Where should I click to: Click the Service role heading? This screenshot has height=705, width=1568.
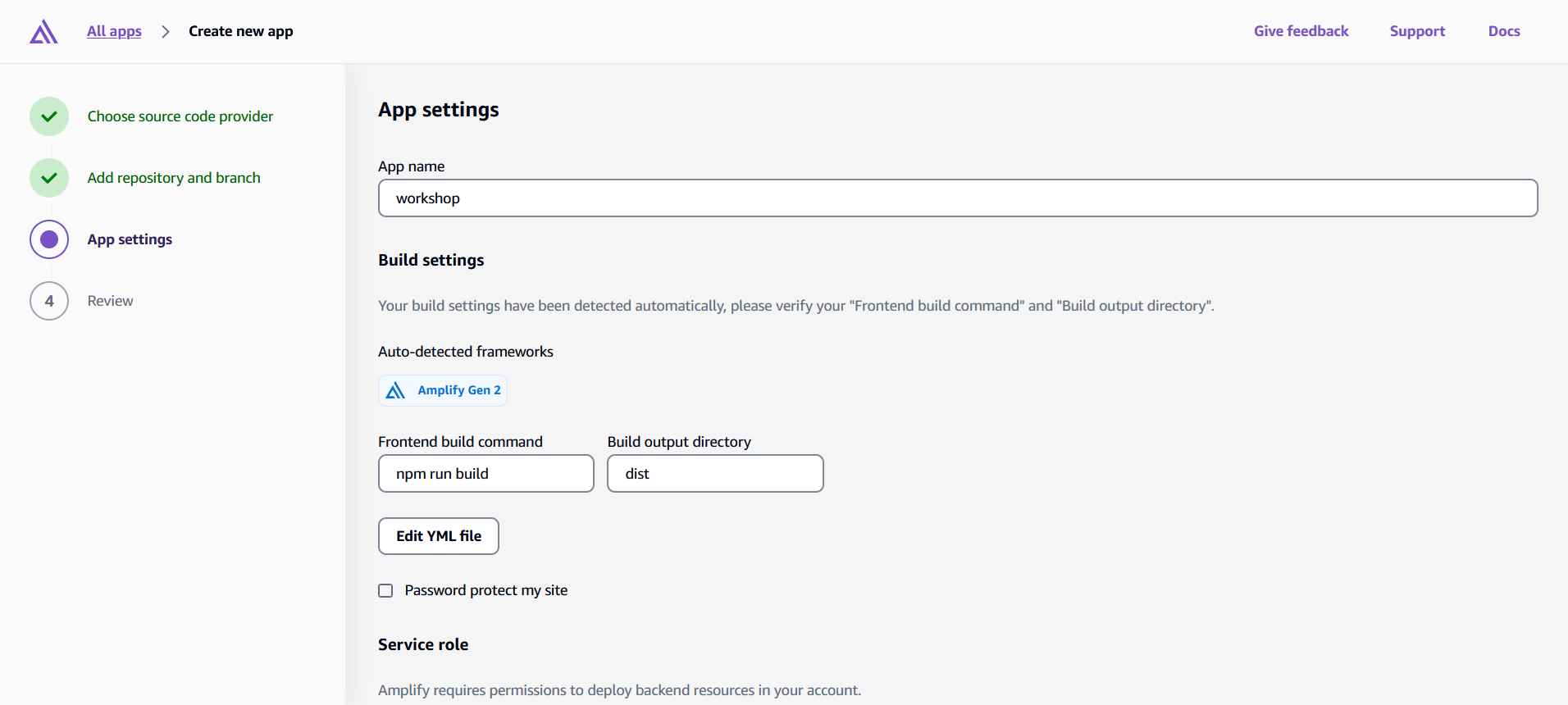(423, 644)
